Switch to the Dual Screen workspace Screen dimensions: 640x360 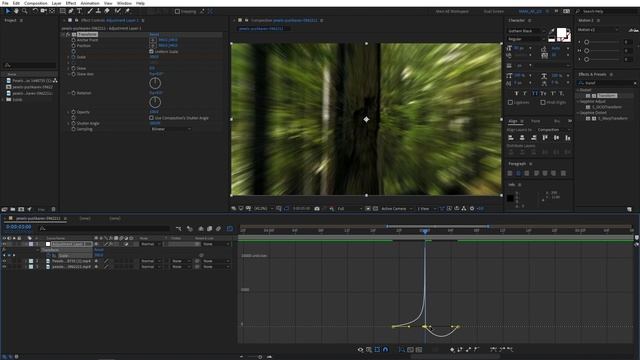coord(493,11)
